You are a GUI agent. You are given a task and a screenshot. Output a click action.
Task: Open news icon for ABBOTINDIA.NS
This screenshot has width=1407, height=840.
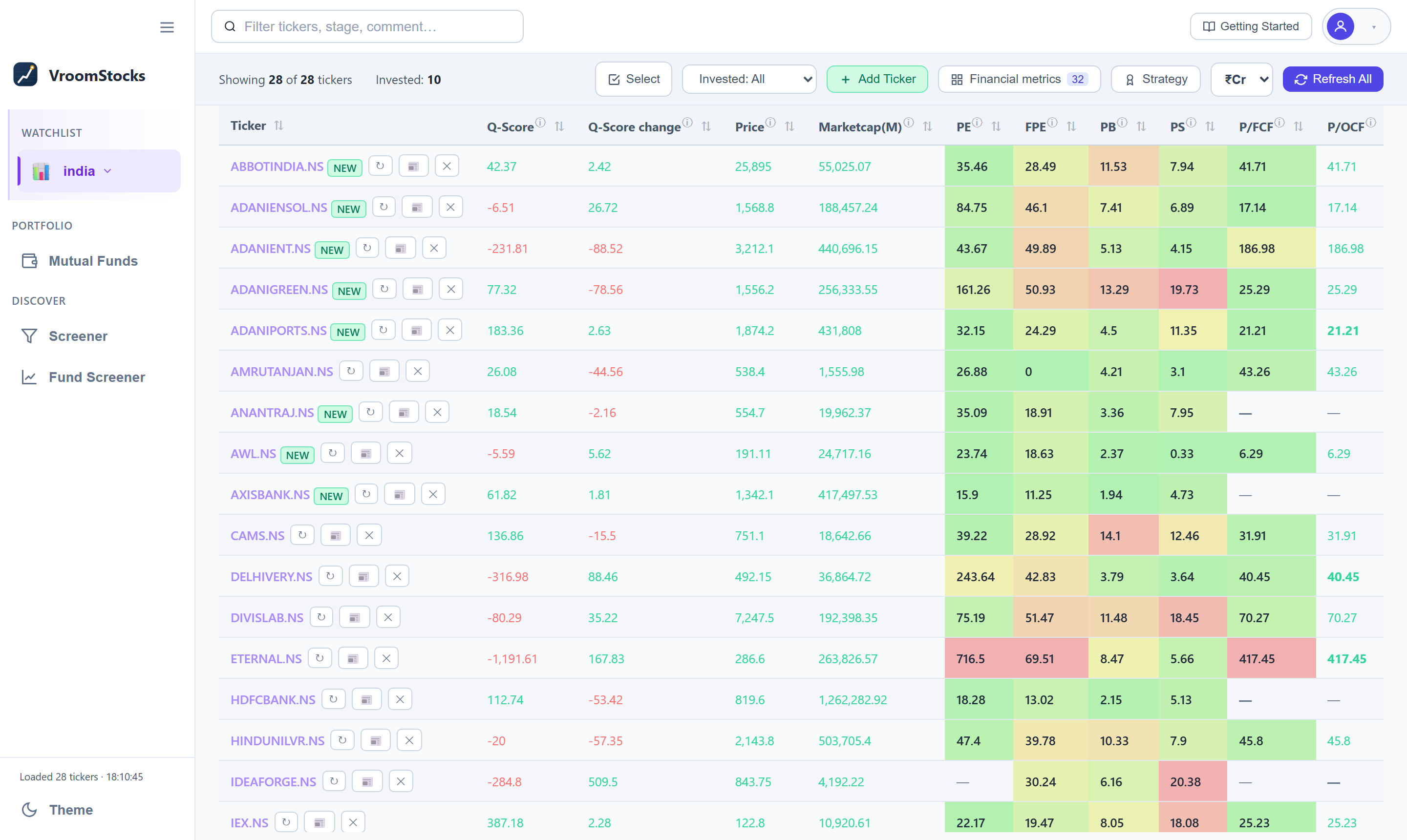(413, 166)
